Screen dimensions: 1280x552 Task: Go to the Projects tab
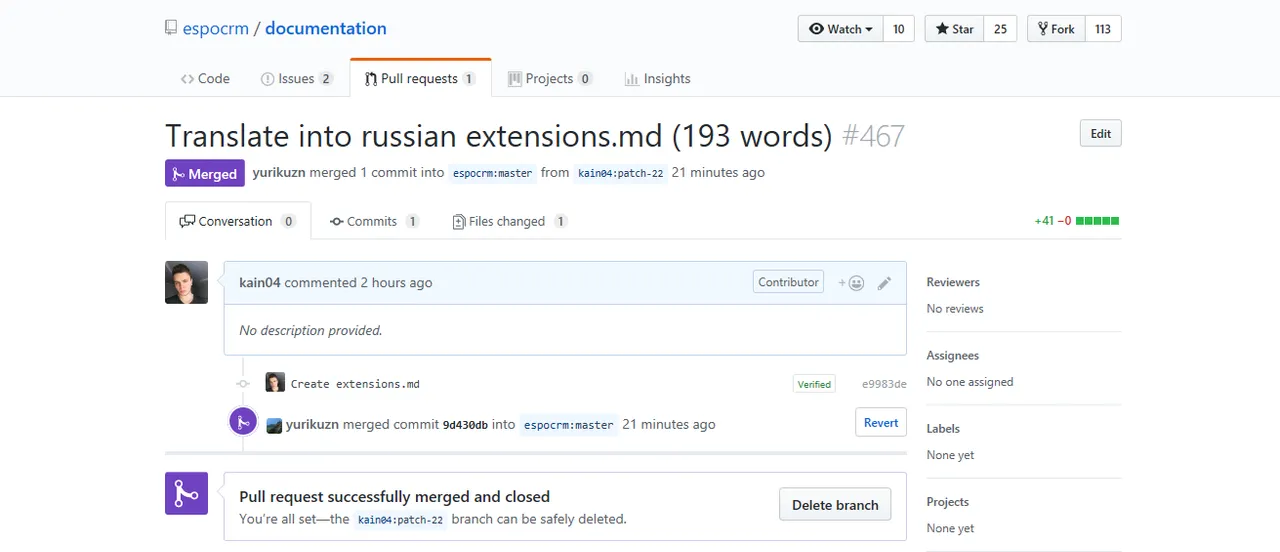(550, 78)
